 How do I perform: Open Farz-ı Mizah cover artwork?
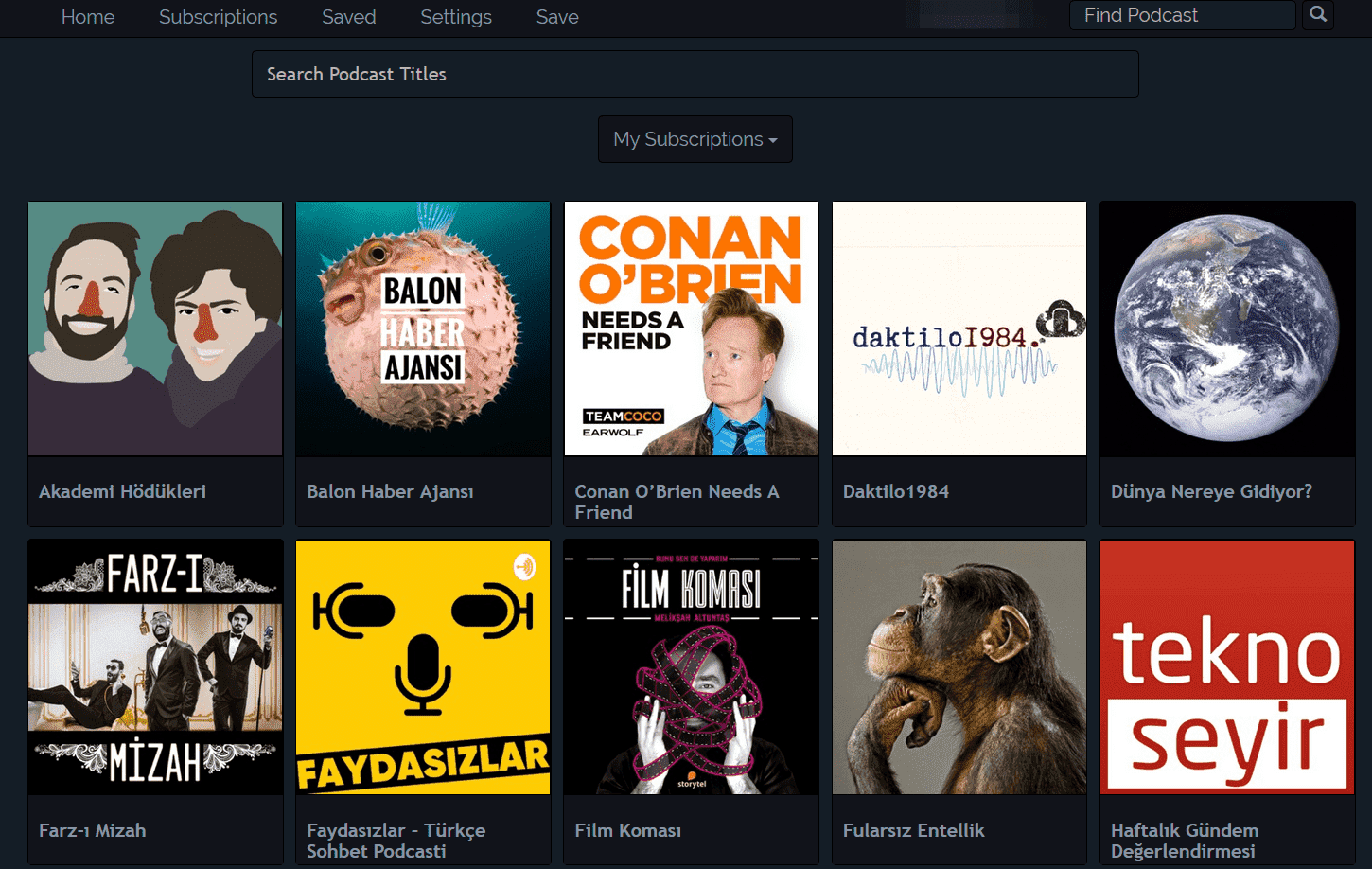(x=155, y=667)
